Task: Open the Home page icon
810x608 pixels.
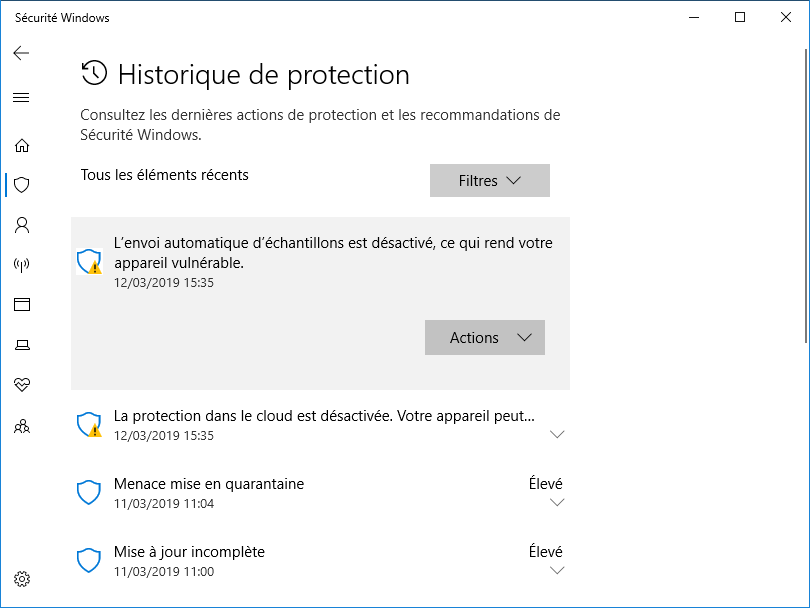Action: (22, 145)
